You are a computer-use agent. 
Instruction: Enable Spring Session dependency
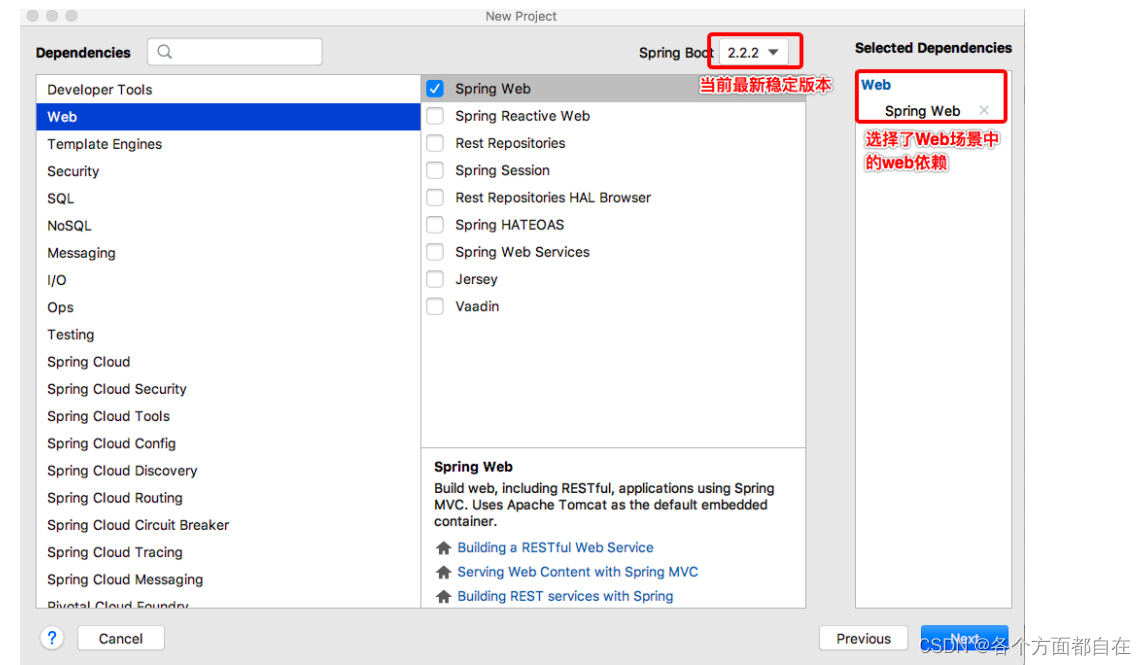[435, 170]
